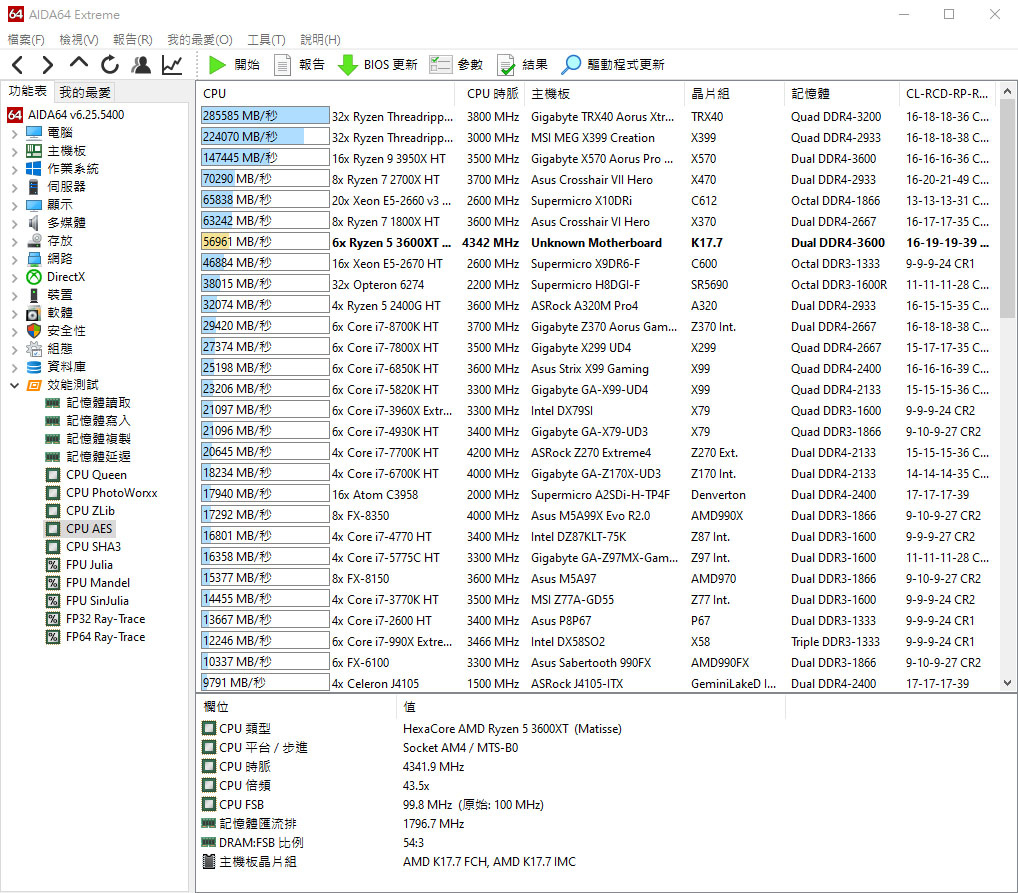
Task: Start the benchmark with the green 開始 button
Action: tap(234, 64)
